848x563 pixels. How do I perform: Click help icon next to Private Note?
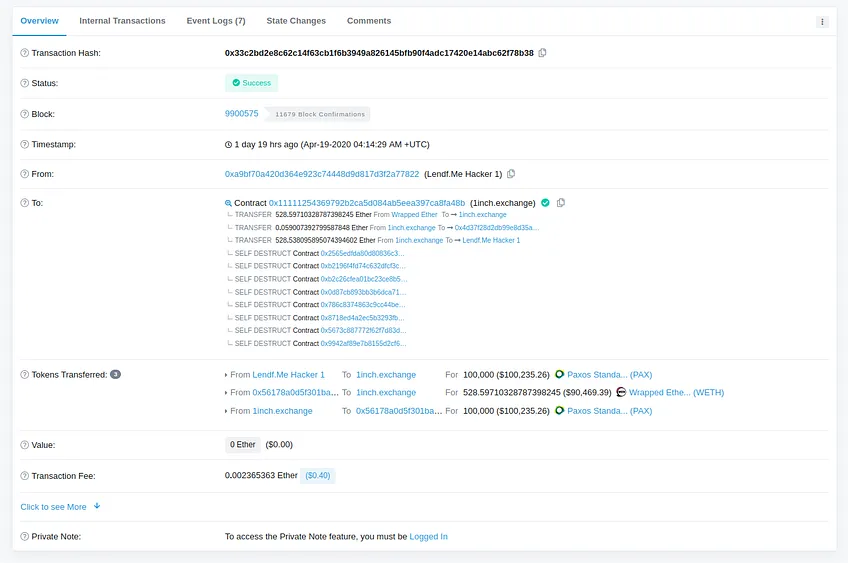click(x=24, y=536)
